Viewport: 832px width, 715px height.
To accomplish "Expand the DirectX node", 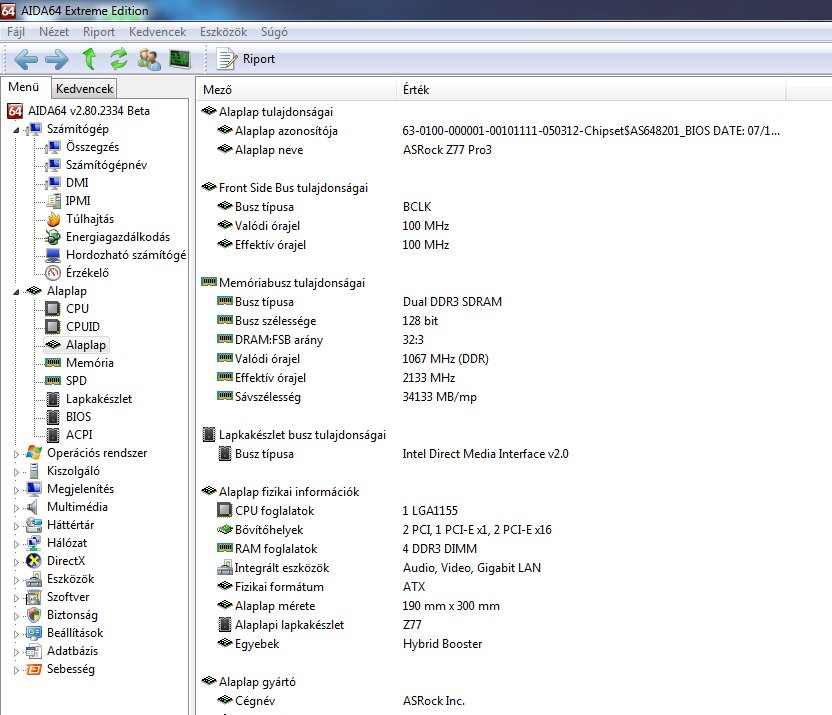I will pyautogui.click(x=16, y=562).
